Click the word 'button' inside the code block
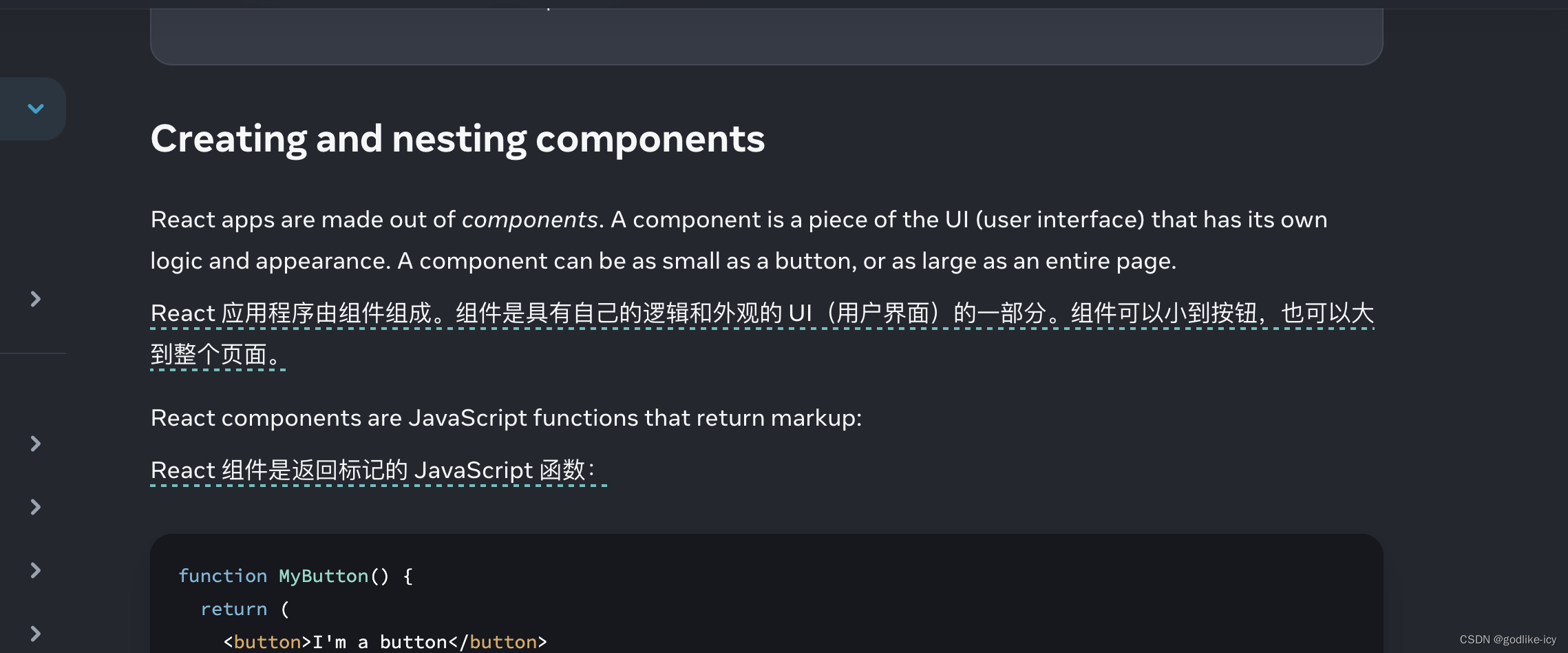Viewport: 1568px width, 653px height. (x=267, y=641)
